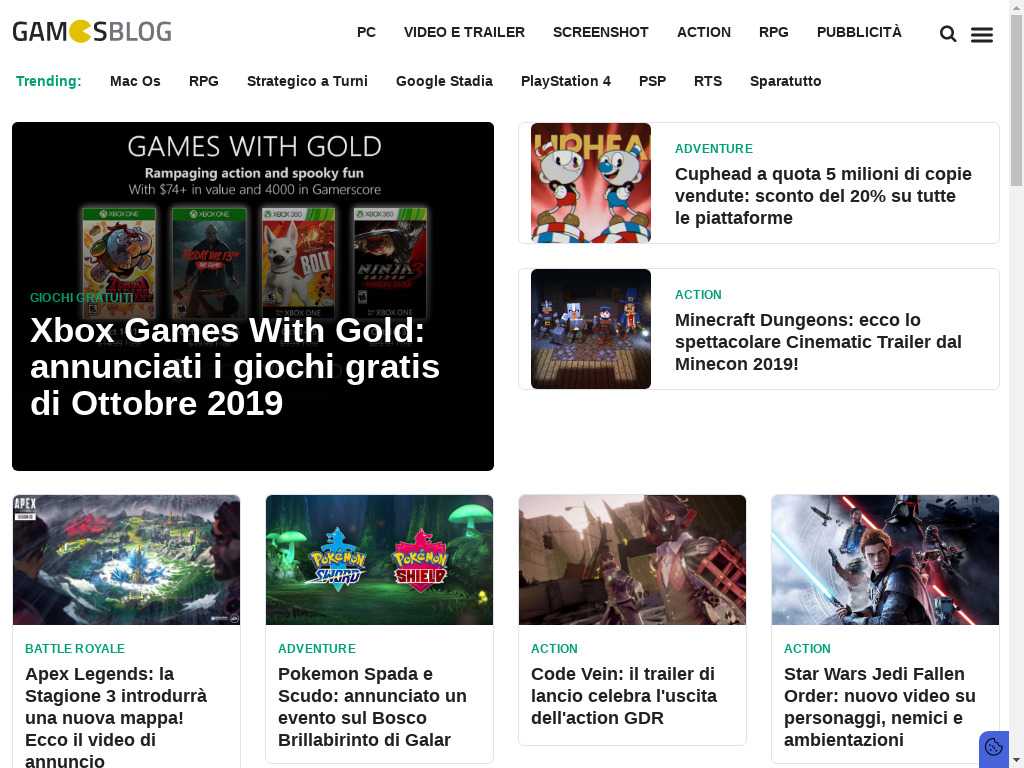Open the Minecraft Dungeons article thumbnail
The image size is (1024, 768).
point(591,328)
